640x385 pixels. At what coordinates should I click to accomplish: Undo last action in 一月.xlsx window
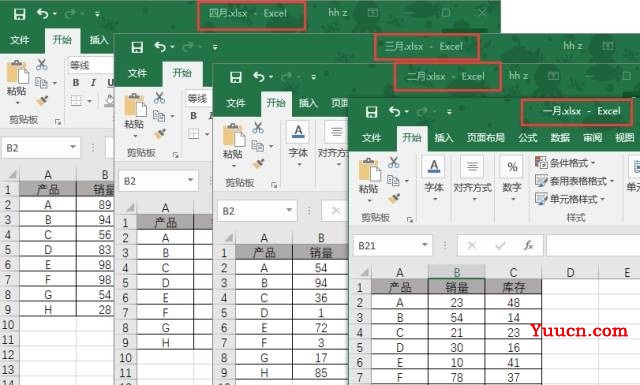click(394, 111)
